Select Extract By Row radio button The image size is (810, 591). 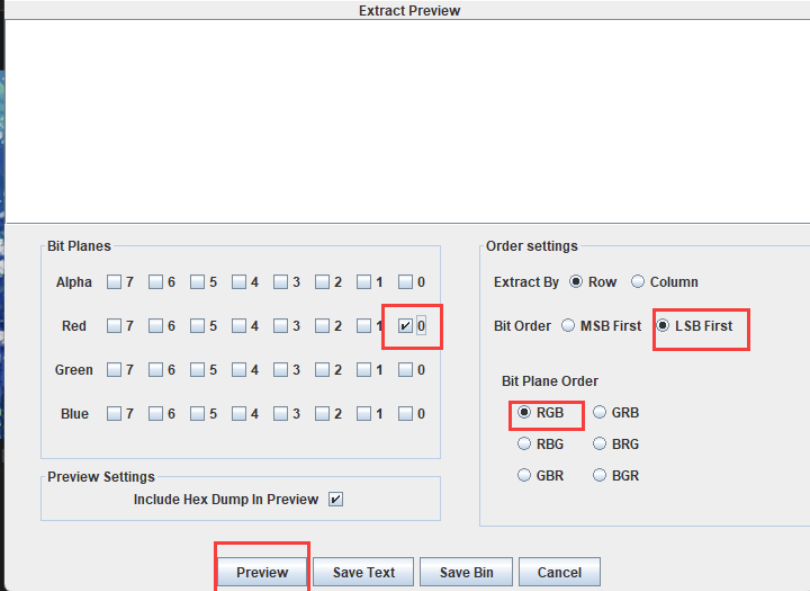pos(576,282)
